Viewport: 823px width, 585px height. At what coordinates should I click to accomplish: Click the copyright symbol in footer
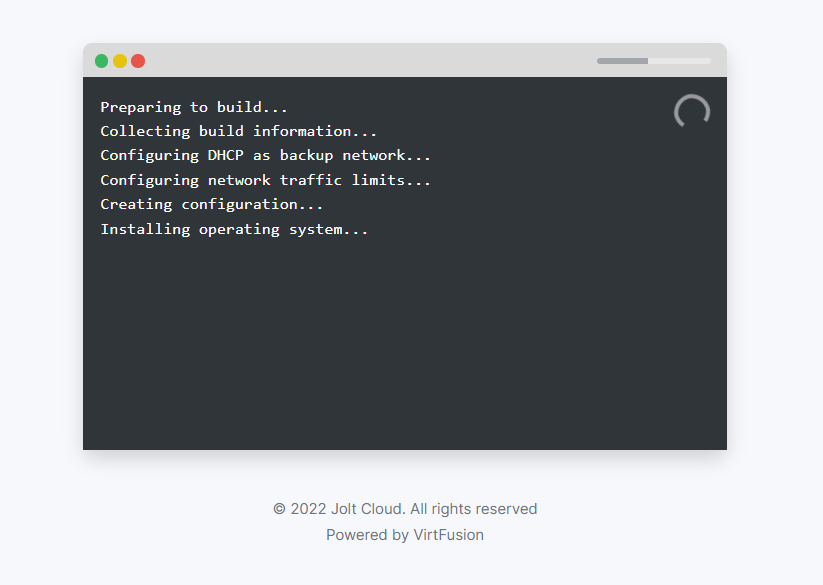tap(279, 509)
